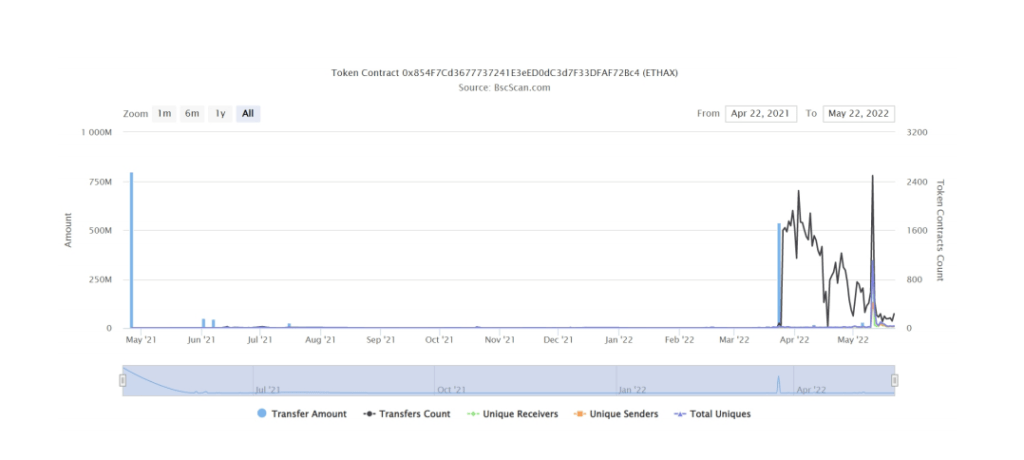Click the Oct '21 navigator label

click(x=452, y=389)
